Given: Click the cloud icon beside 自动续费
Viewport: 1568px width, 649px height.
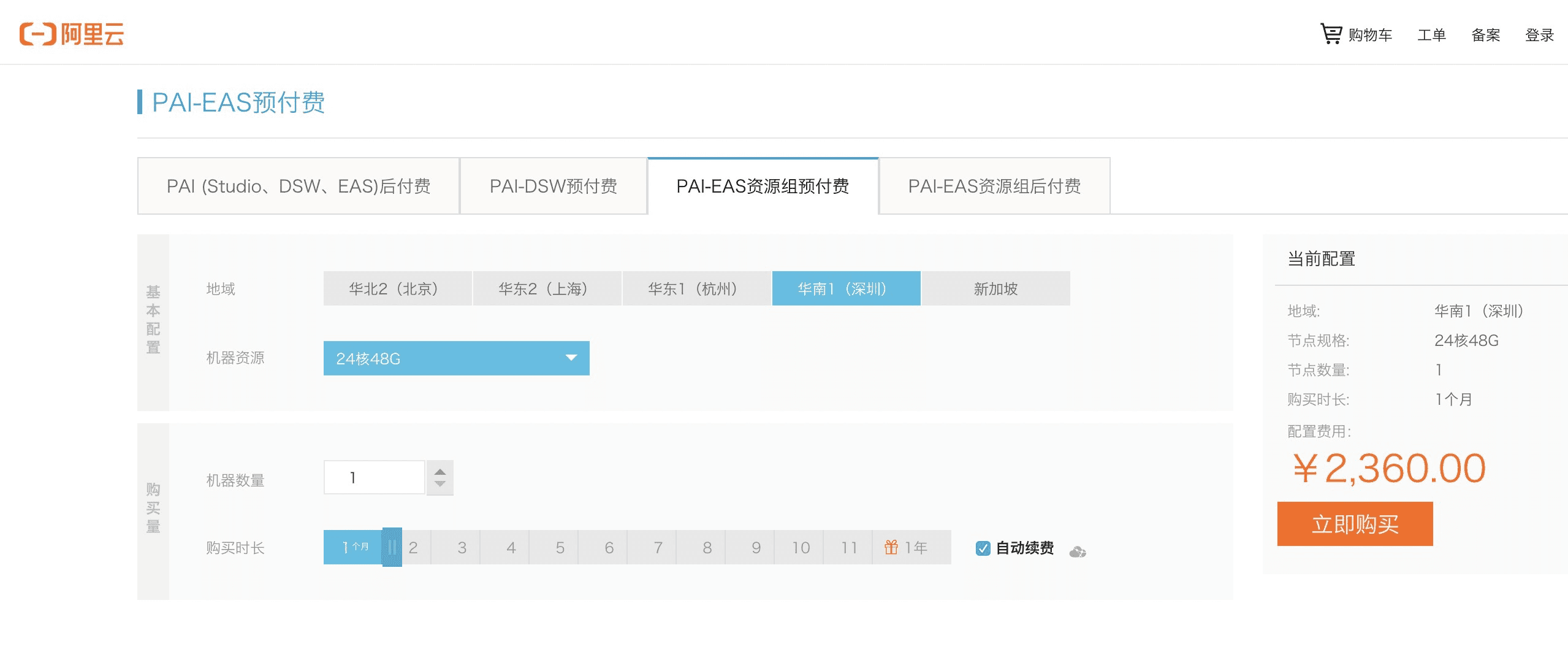Looking at the screenshot, I should [1078, 551].
